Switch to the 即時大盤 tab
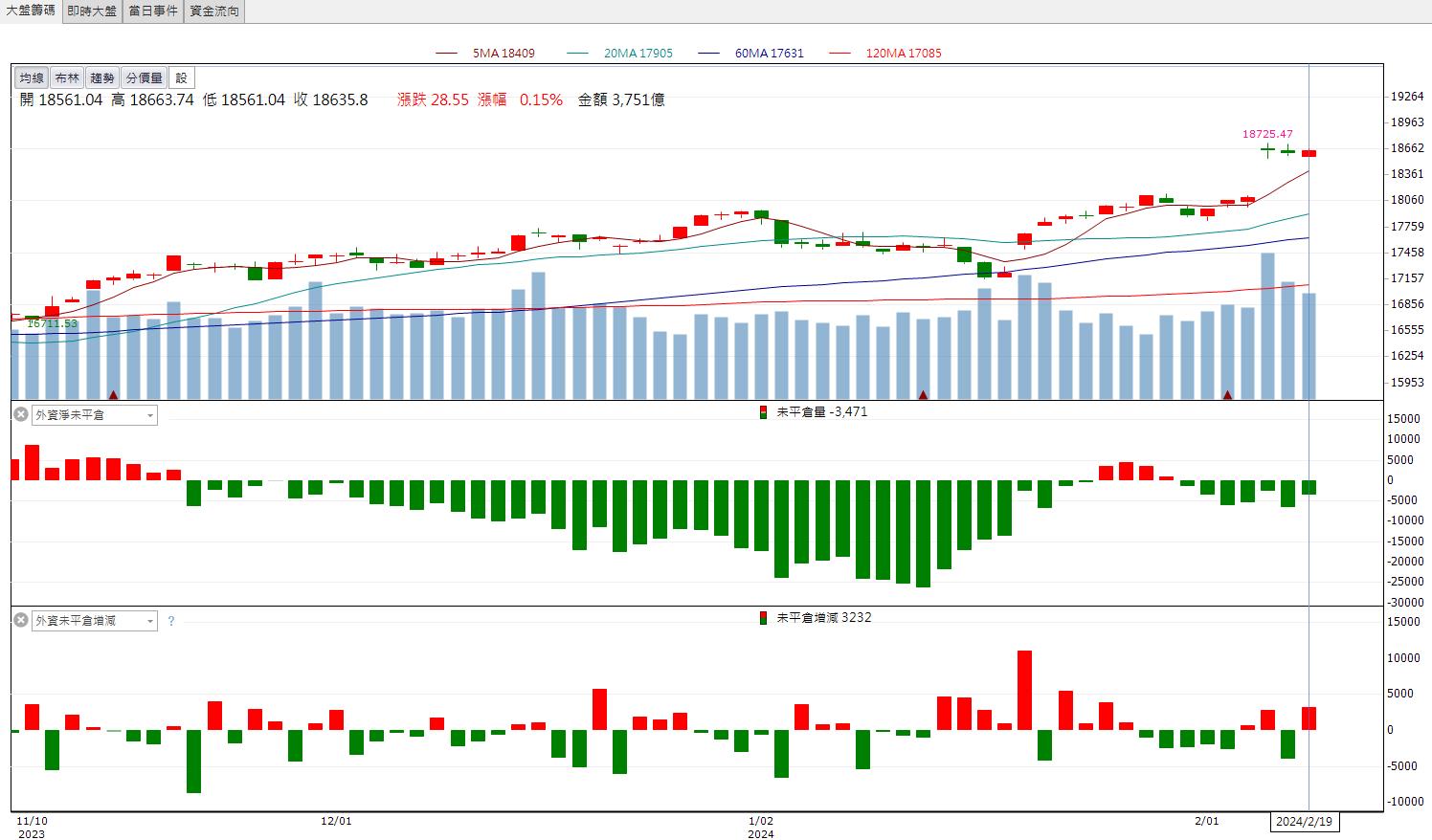 point(93,11)
